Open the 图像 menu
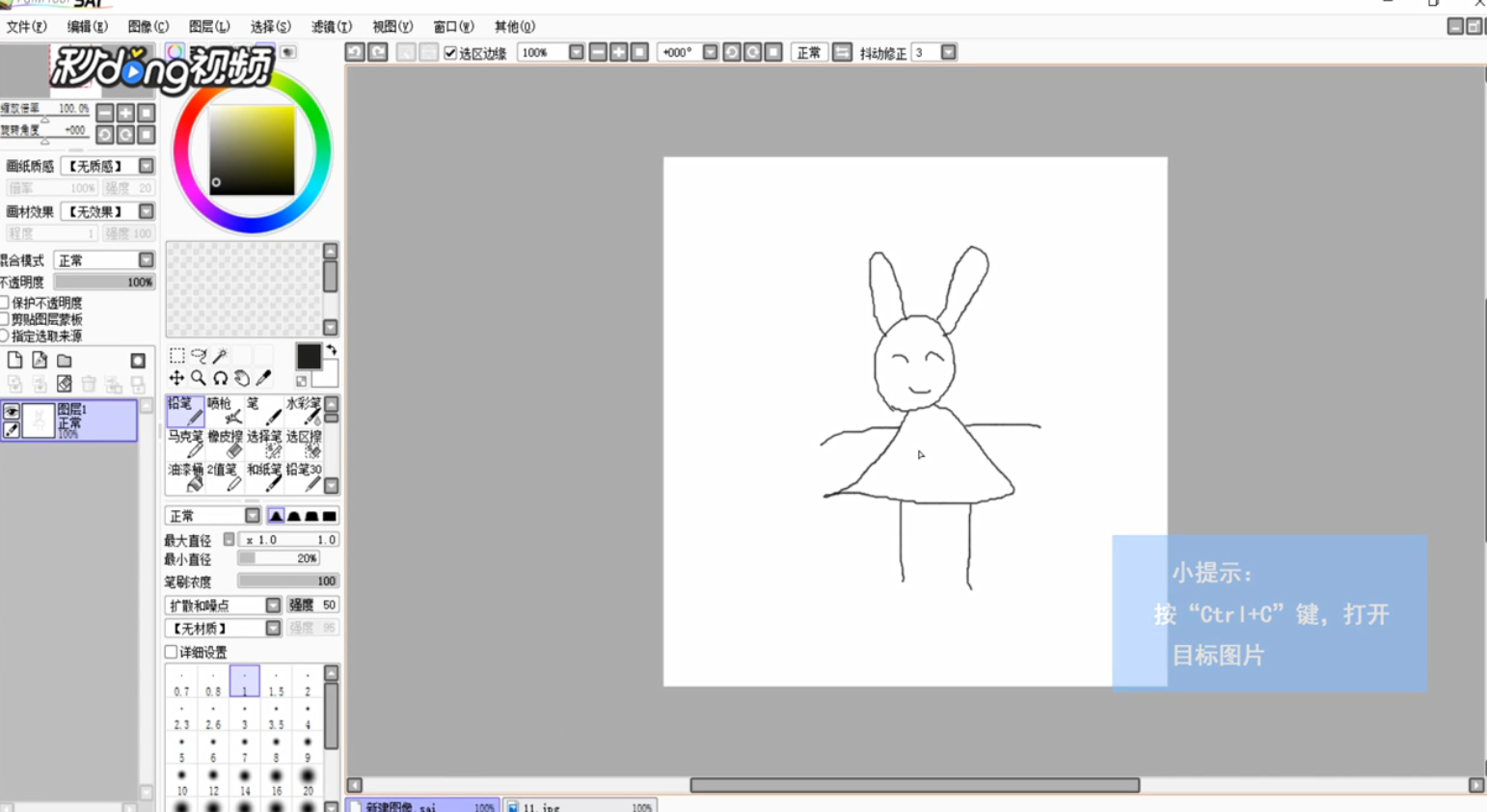This screenshot has height=812, width=1487. (x=148, y=27)
